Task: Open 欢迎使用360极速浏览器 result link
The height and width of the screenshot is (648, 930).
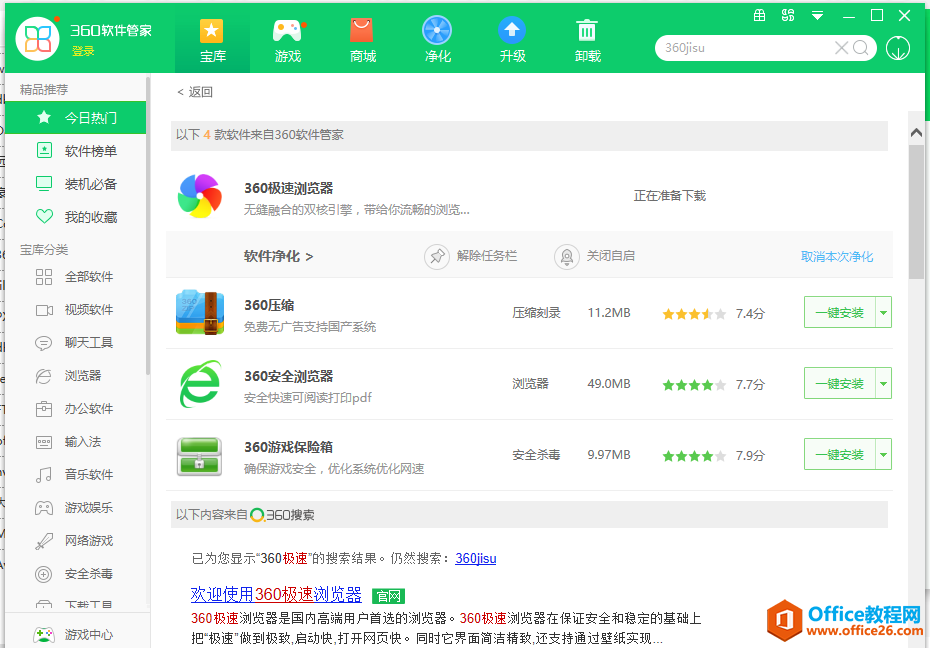Action: pyautogui.click(x=276, y=594)
